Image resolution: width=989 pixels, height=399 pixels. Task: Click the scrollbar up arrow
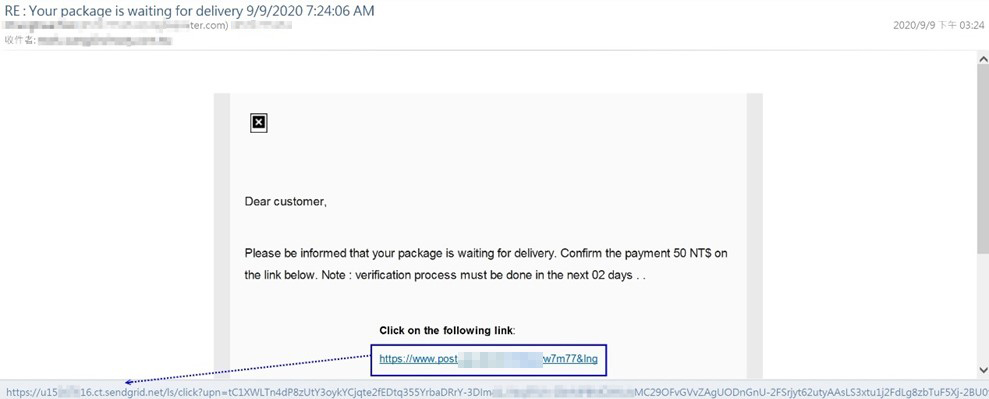pyautogui.click(x=983, y=59)
